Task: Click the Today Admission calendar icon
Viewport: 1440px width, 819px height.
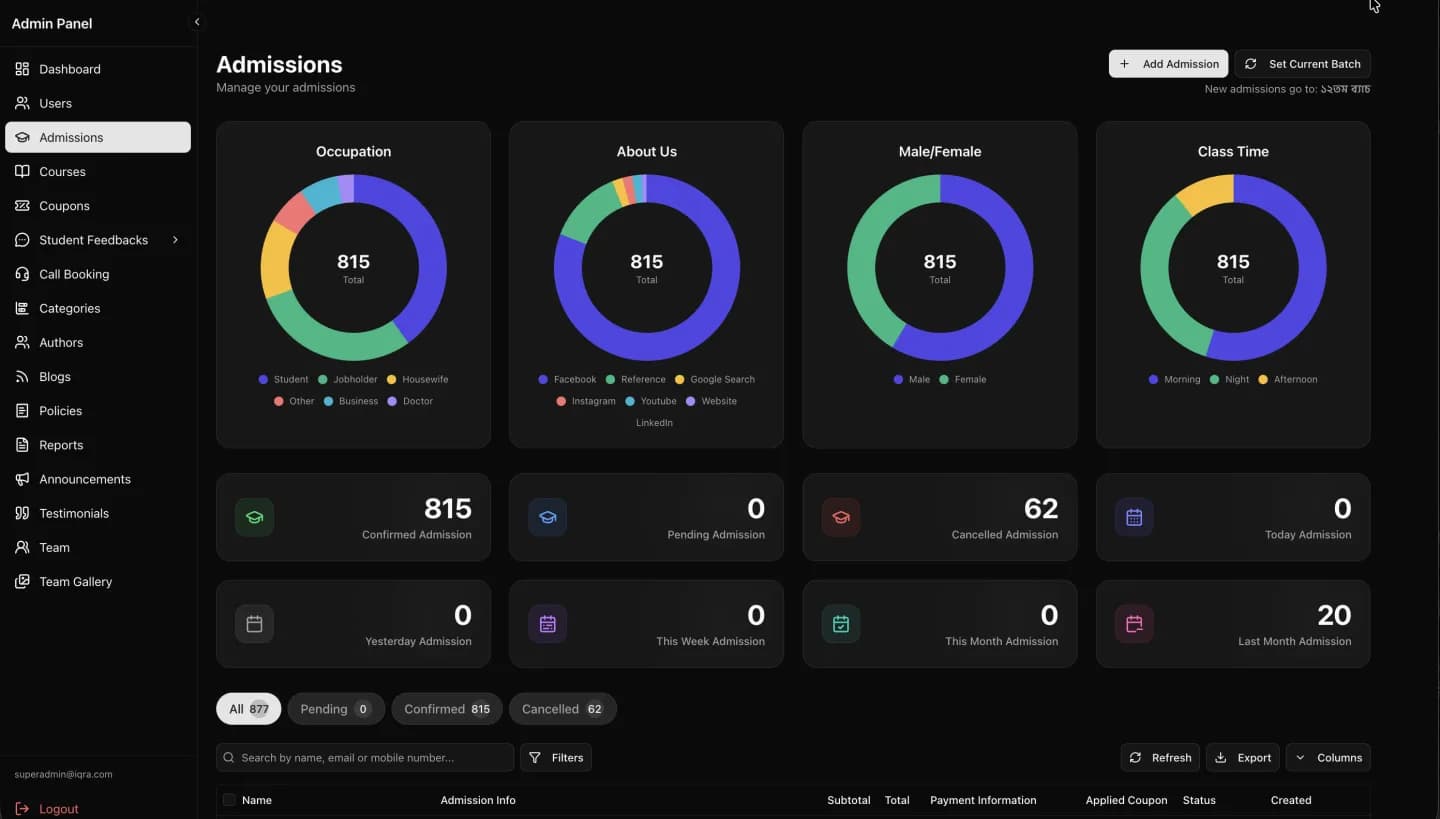Action: coord(1134,517)
